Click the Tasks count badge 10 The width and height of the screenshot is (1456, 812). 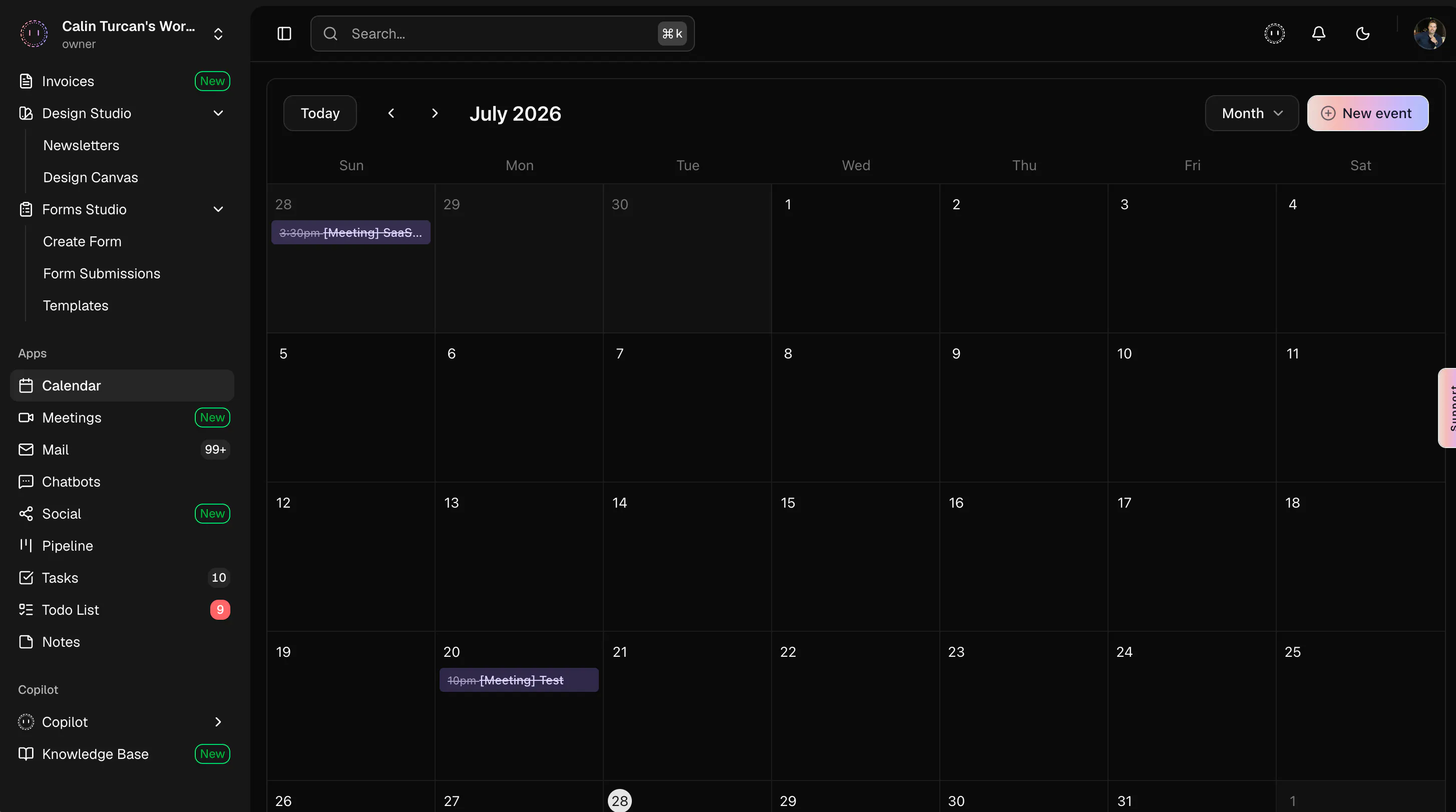(x=219, y=578)
